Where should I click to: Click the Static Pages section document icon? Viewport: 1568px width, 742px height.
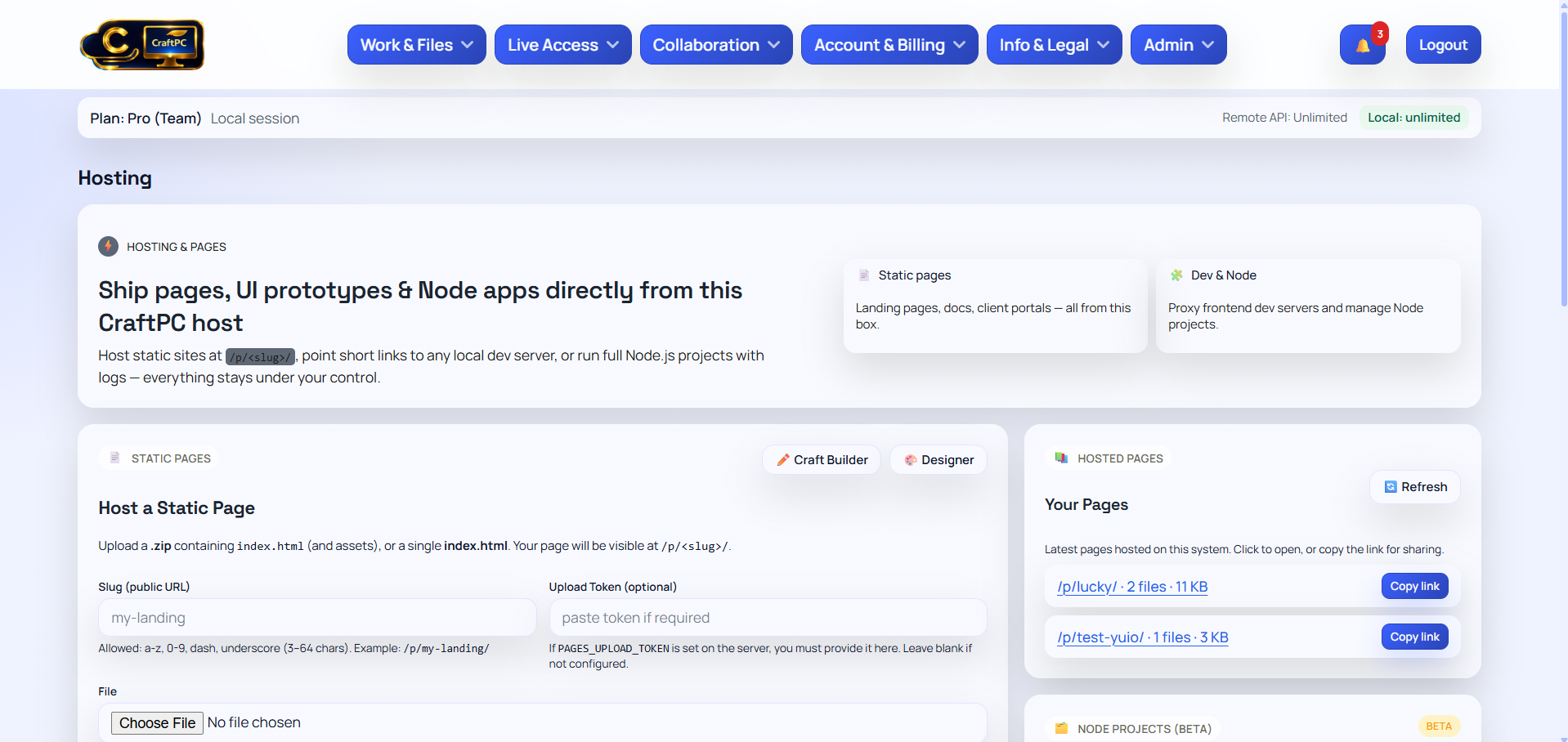115,458
